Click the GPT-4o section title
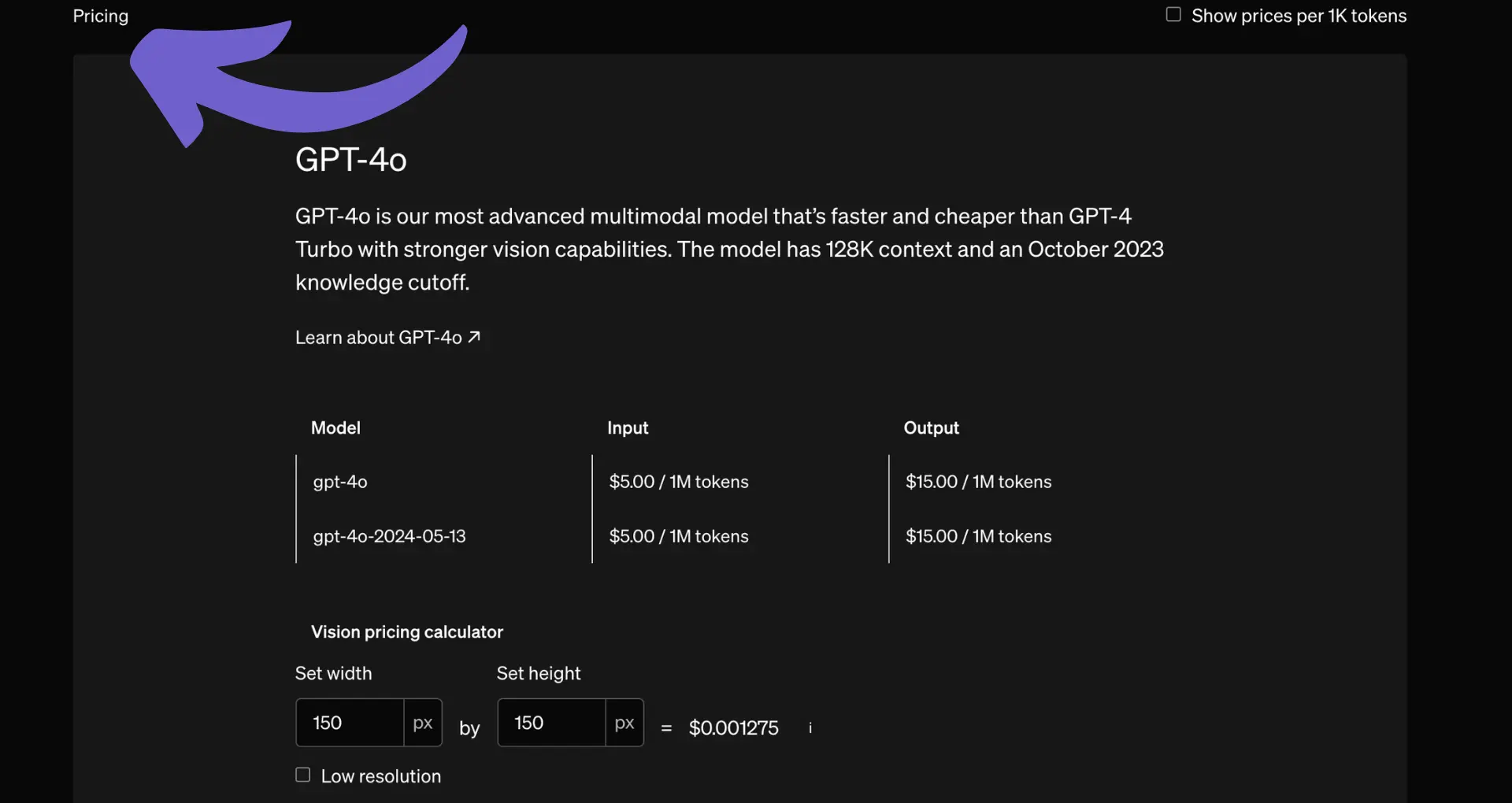1512x803 pixels. click(351, 160)
